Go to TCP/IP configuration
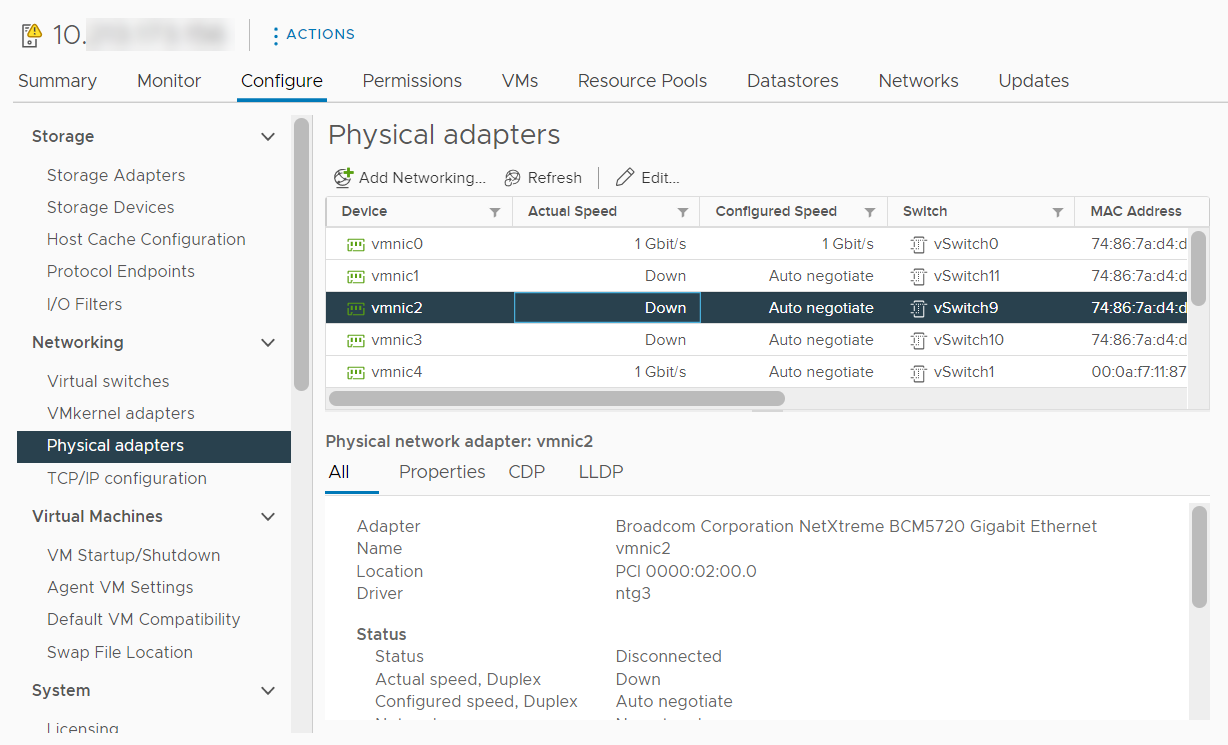 [x=127, y=478]
